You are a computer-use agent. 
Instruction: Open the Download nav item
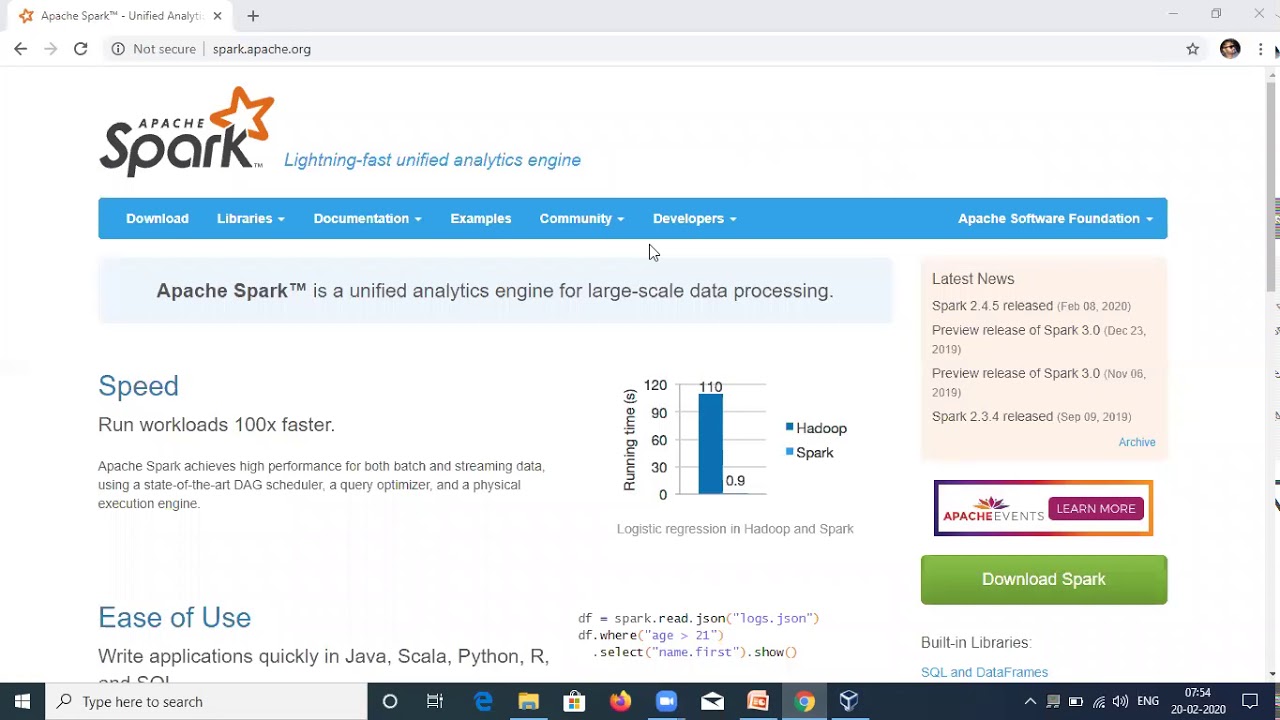(x=157, y=218)
